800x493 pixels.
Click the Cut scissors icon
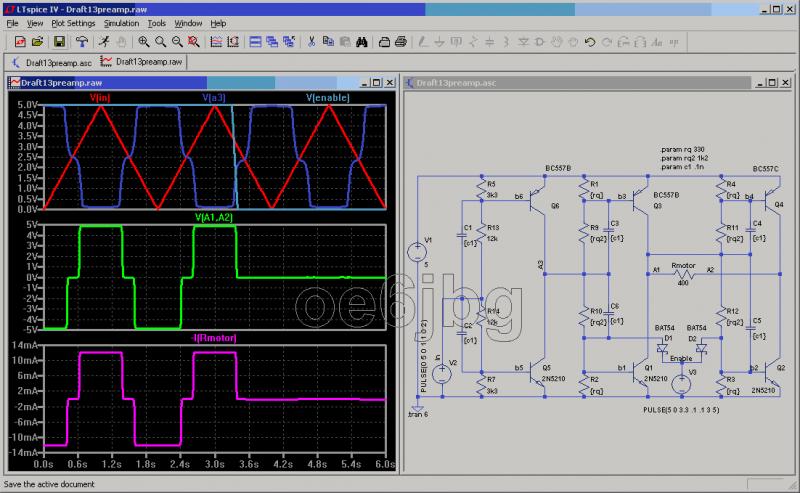click(x=312, y=42)
